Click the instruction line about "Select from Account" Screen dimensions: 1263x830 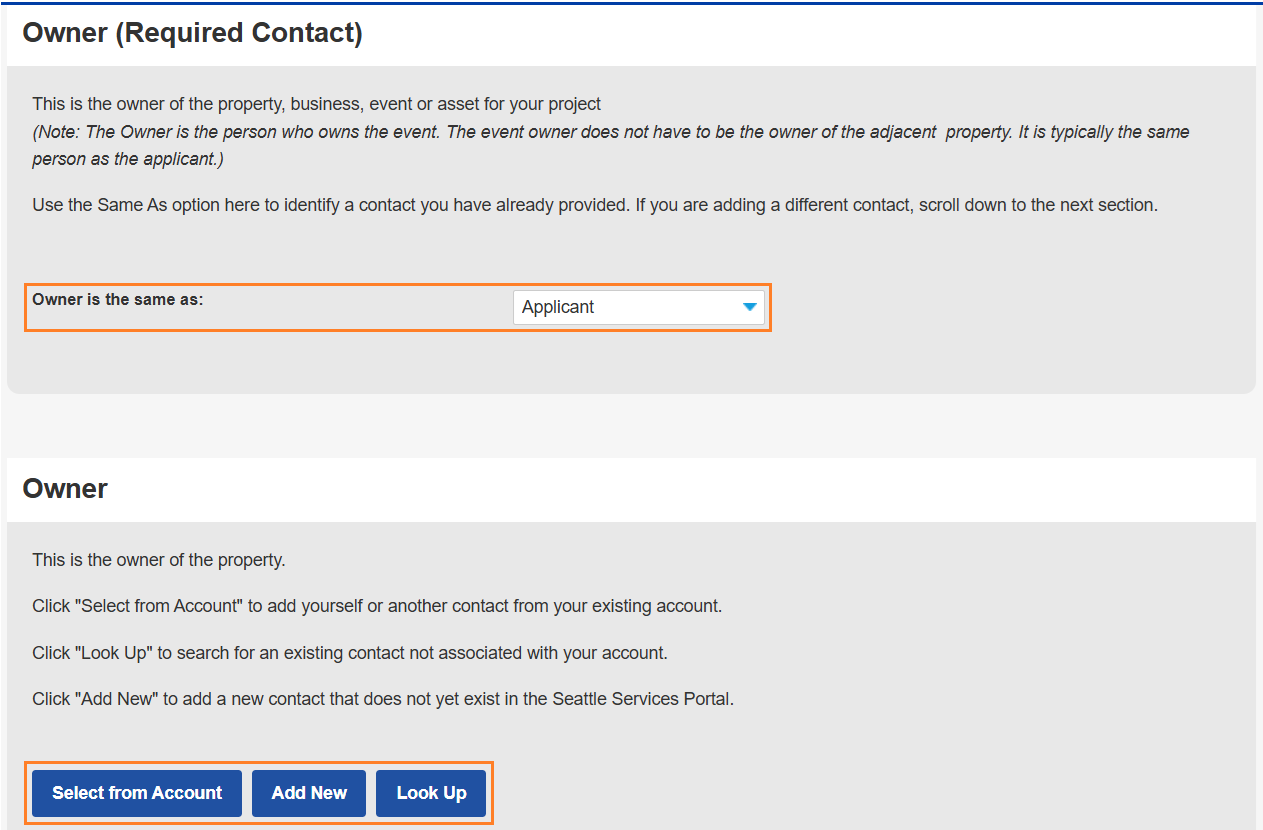coord(376,606)
